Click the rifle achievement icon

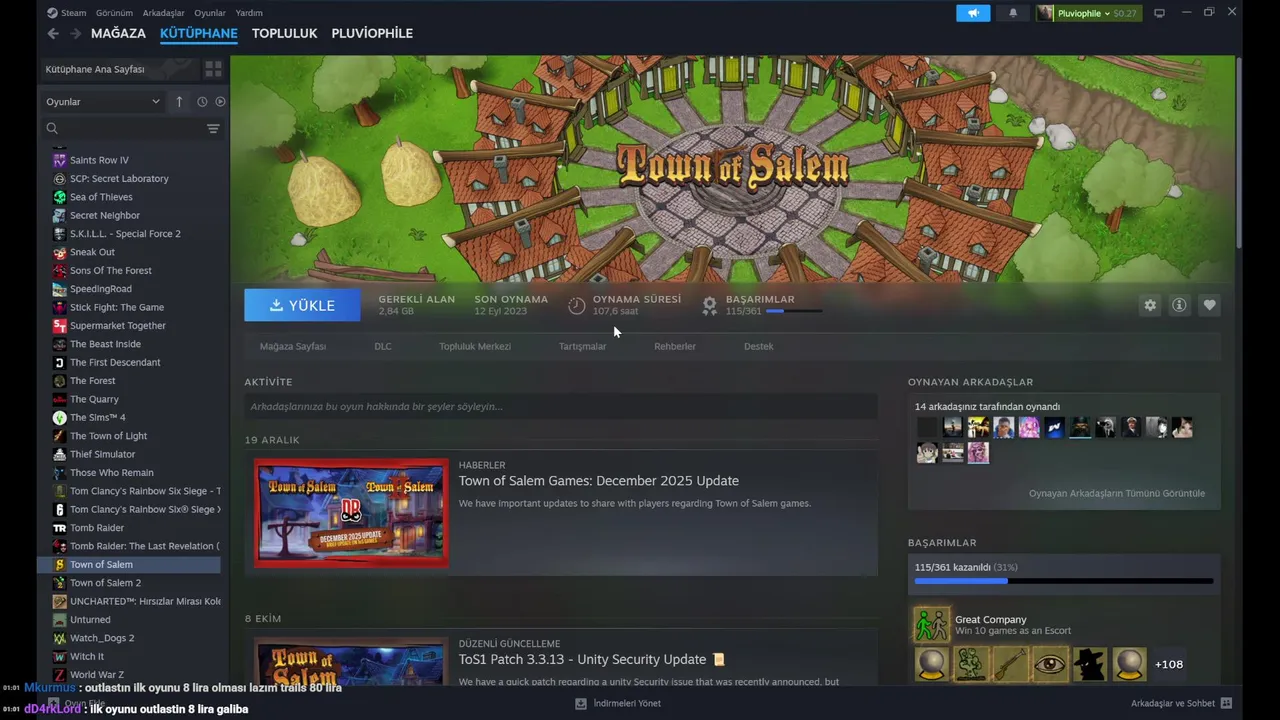click(x=1010, y=664)
